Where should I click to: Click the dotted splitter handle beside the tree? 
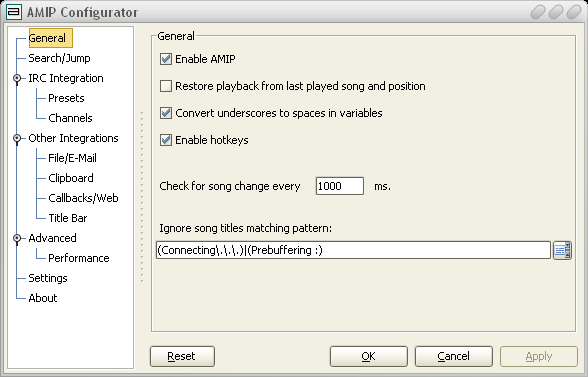click(142, 196)
